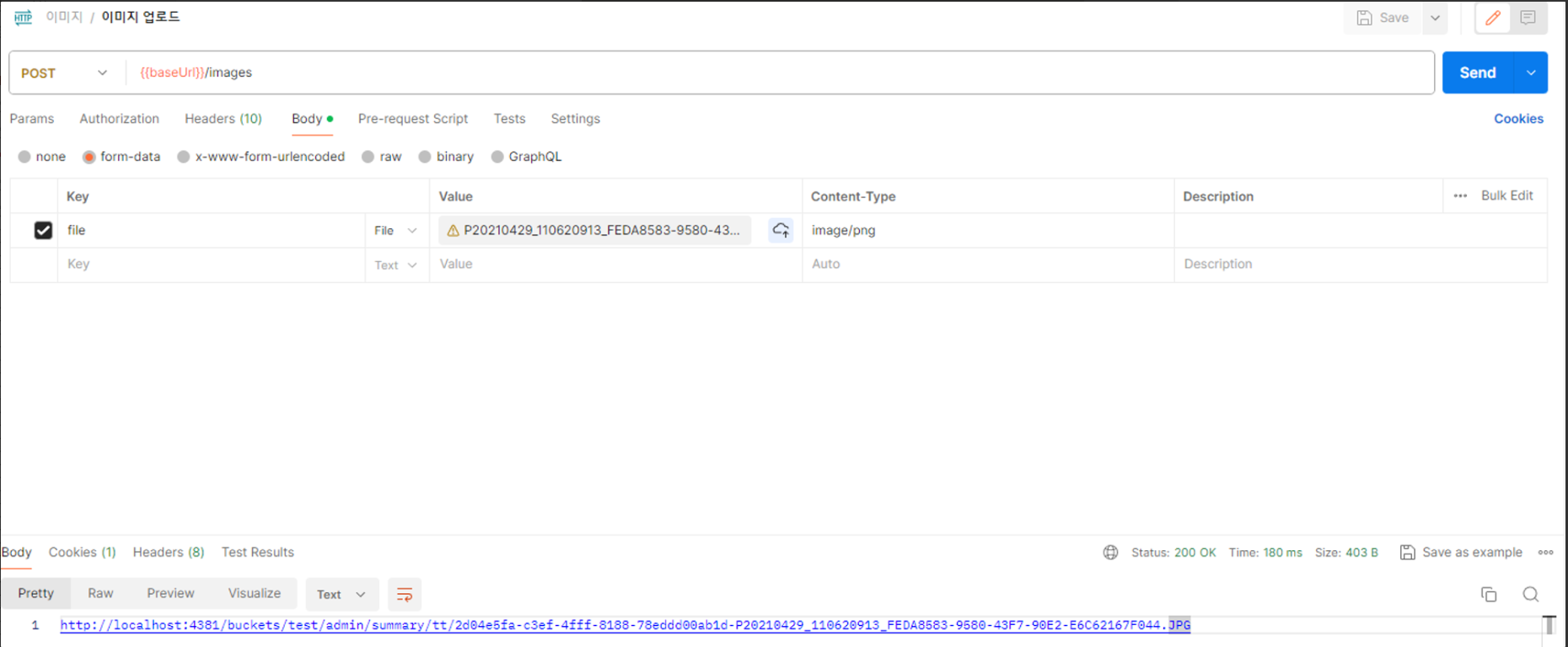Click the file upload cloud icon
This screenshot has width=1568, height=647.
pos(781,230)
